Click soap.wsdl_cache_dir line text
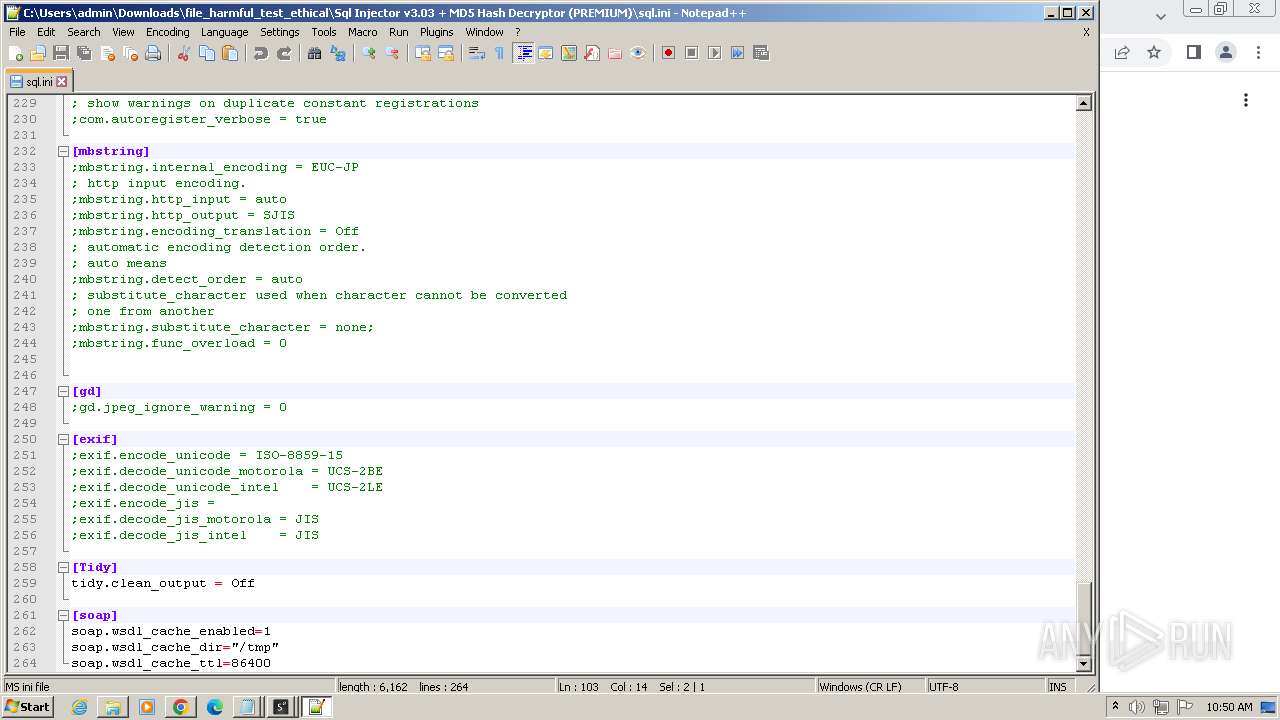This screenshot has width=1280, height=720. tap(175, 647)
